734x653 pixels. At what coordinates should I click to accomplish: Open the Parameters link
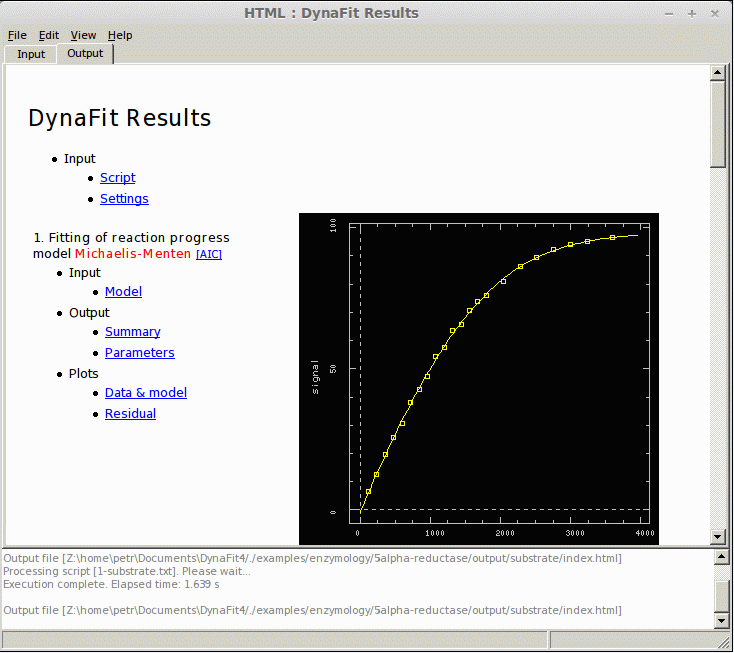click(139, 352)
